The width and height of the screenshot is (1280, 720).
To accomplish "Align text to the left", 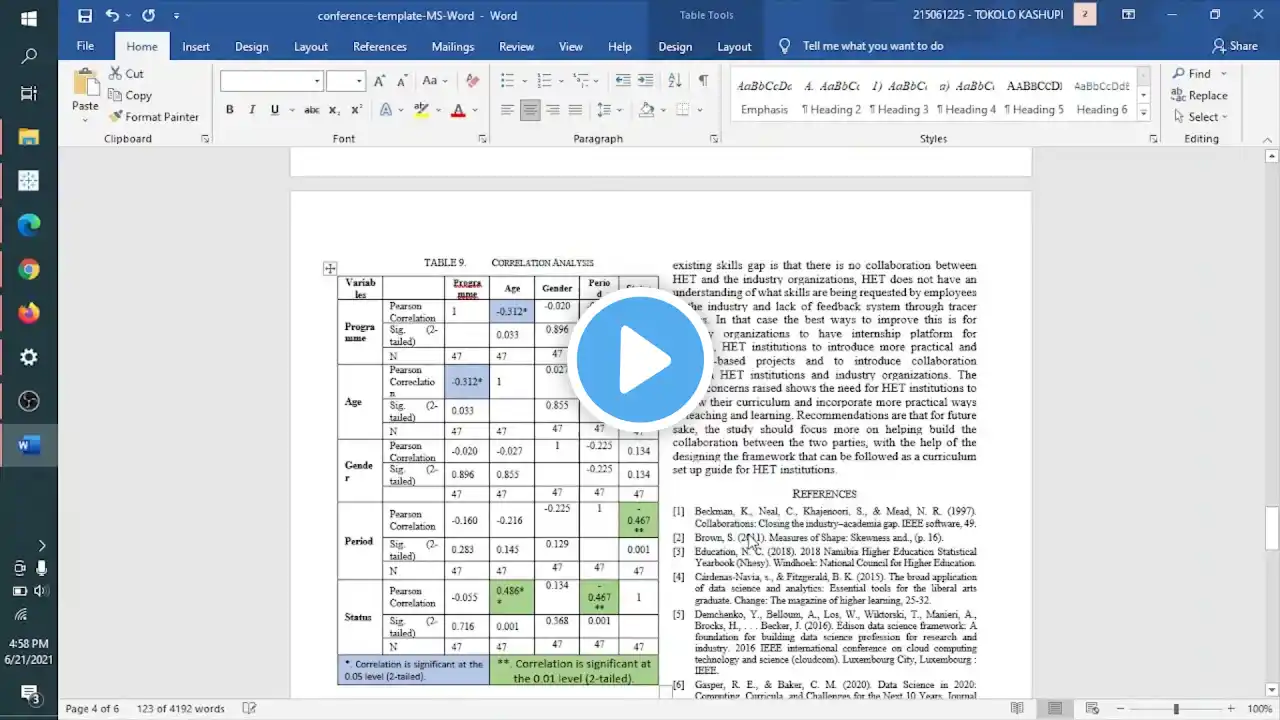I will [x=508, y=110].
